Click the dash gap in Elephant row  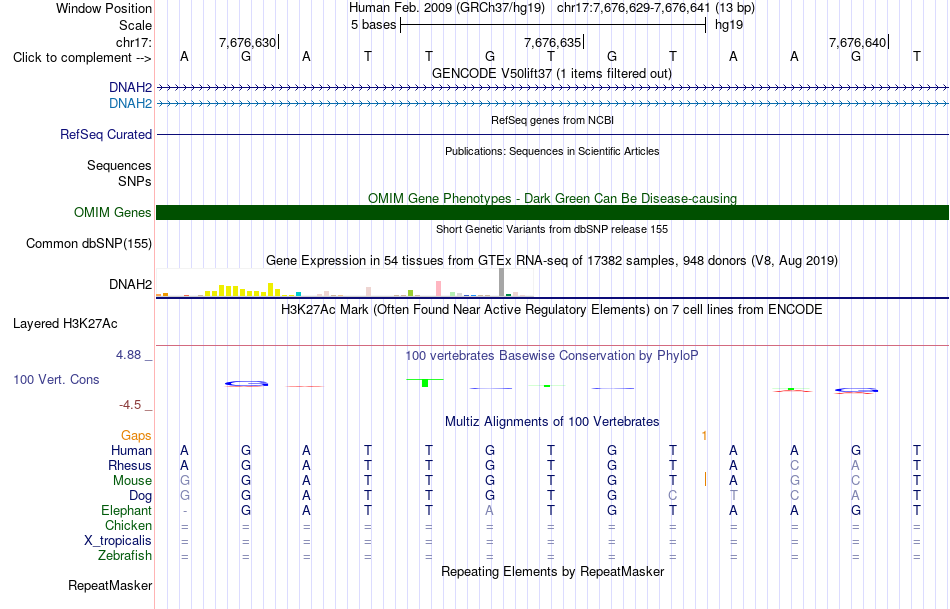(185, 511)
